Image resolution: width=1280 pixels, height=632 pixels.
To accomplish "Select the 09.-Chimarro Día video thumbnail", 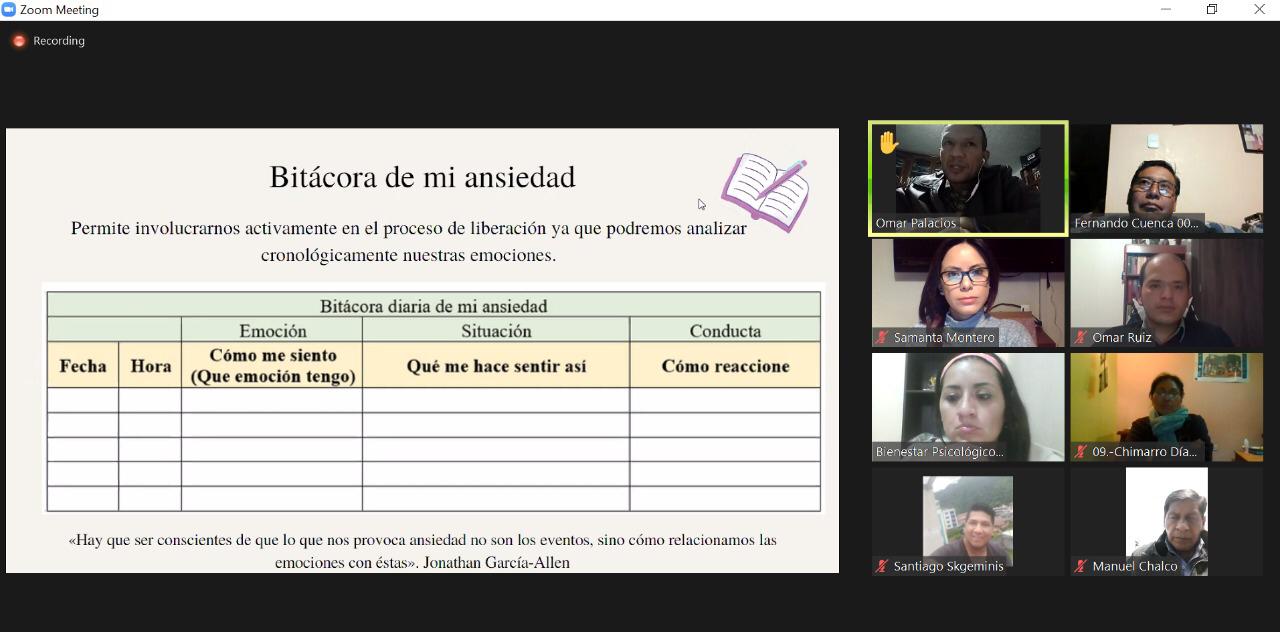I will tap(1167, 406).
